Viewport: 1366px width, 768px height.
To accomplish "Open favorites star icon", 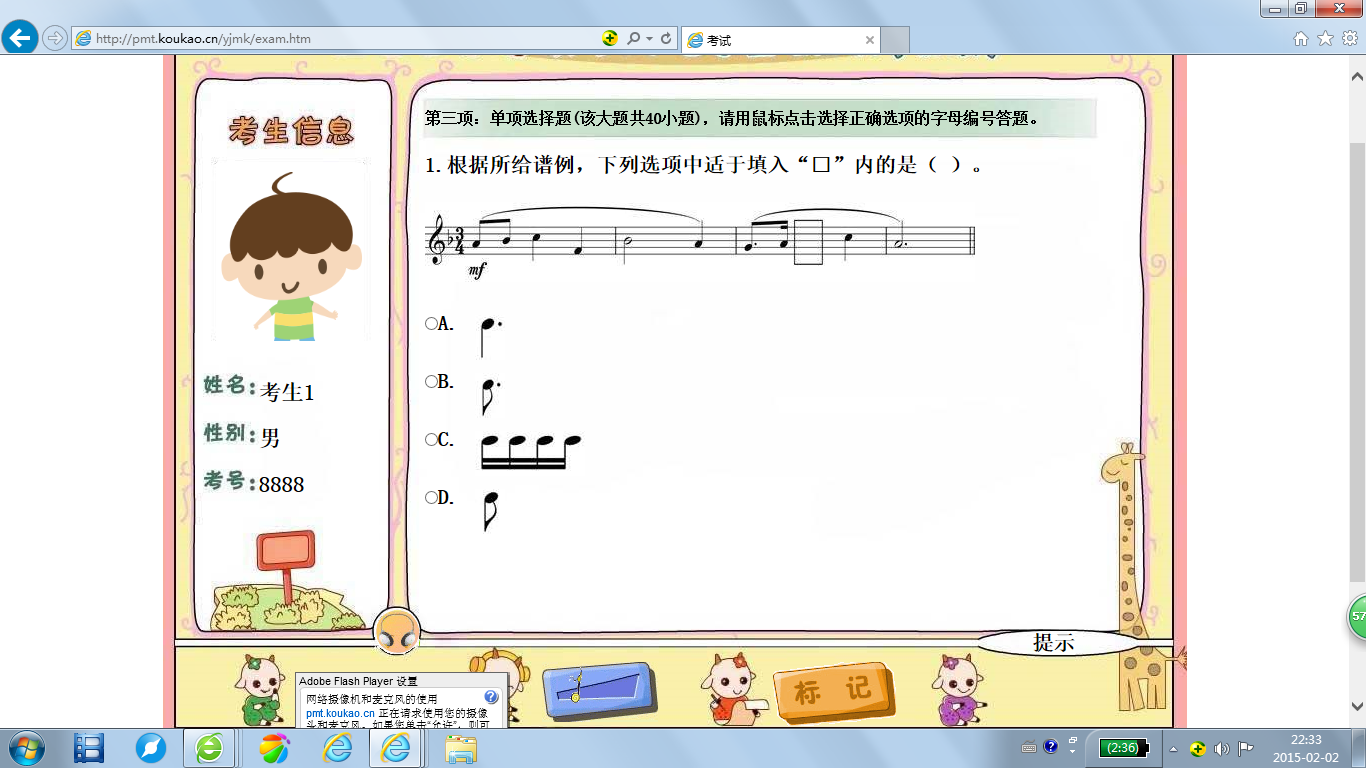I will [1325, 39].
